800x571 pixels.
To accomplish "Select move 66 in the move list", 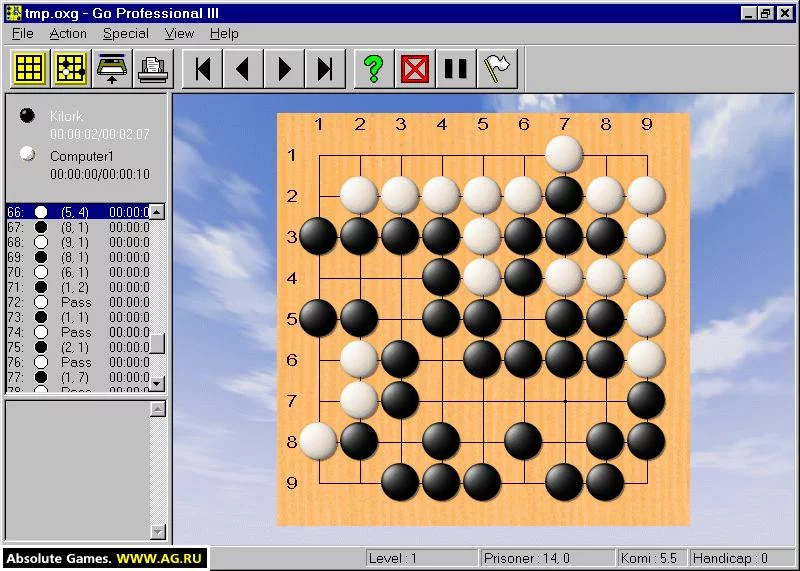I will pyautogui.click(x=78, y=212).
